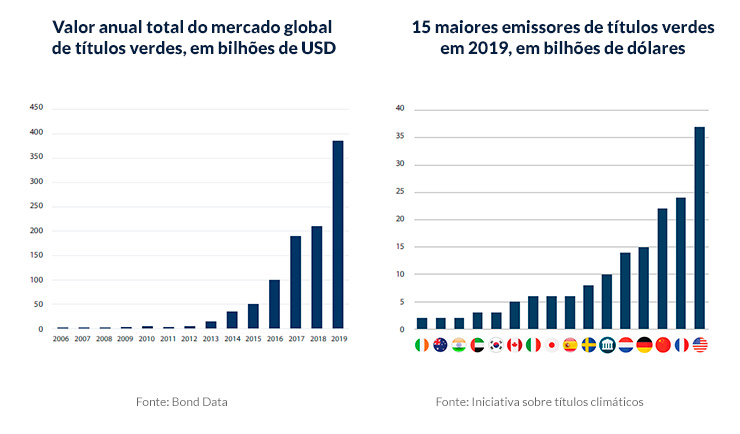
Task: Select the bar above the France flag
Action: [x=681, y=263]
